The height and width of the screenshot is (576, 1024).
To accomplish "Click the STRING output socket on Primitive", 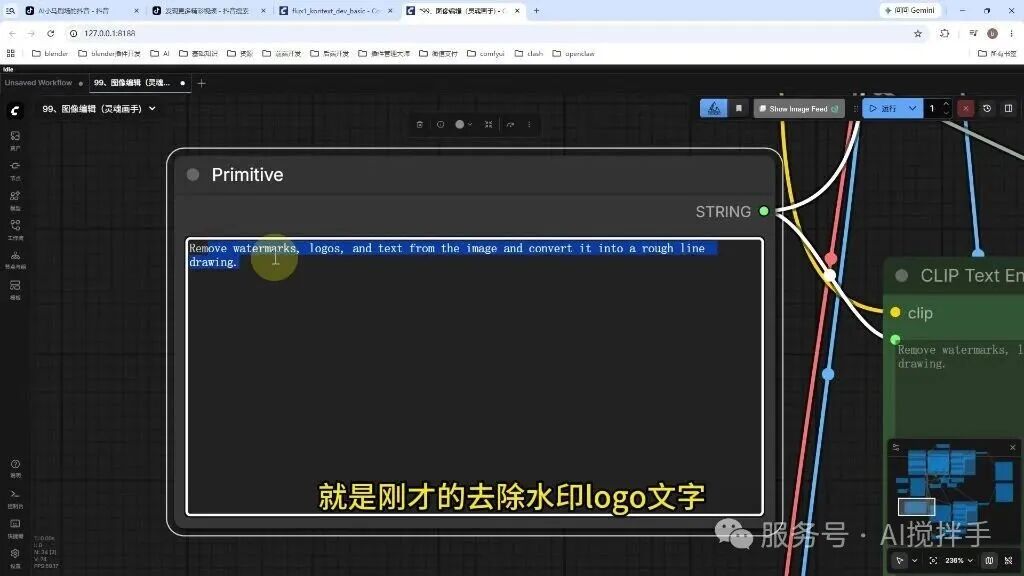I will click(763, 211).
